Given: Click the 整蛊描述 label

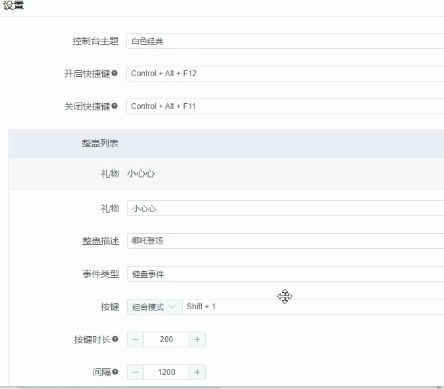Looking at the screenshot, I should [x=101, y=241].
